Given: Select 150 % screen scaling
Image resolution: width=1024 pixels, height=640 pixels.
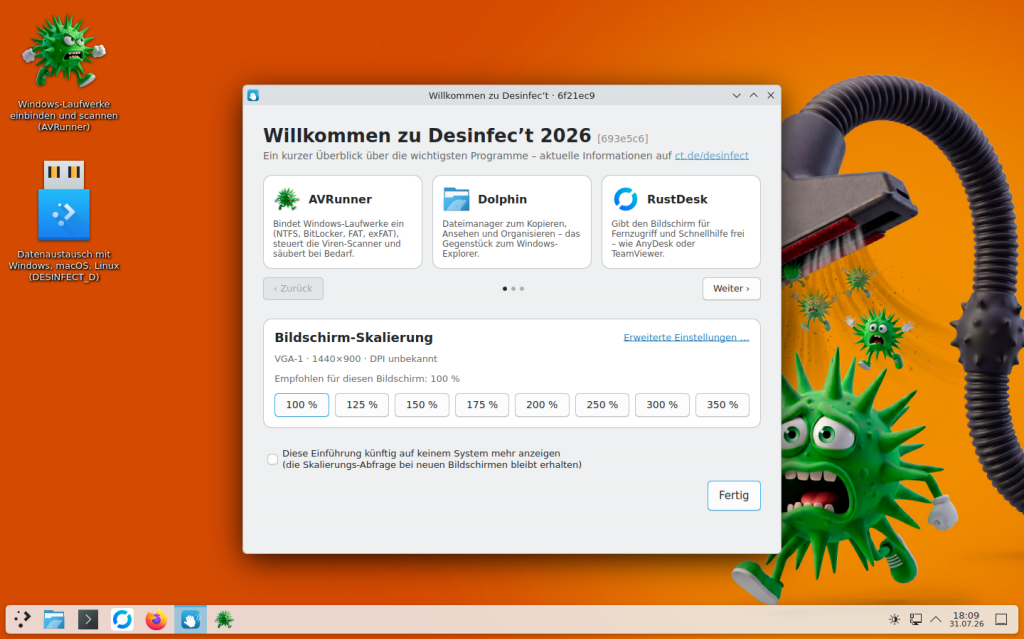Looking at the screenshot, I should [x=422, y=405].
